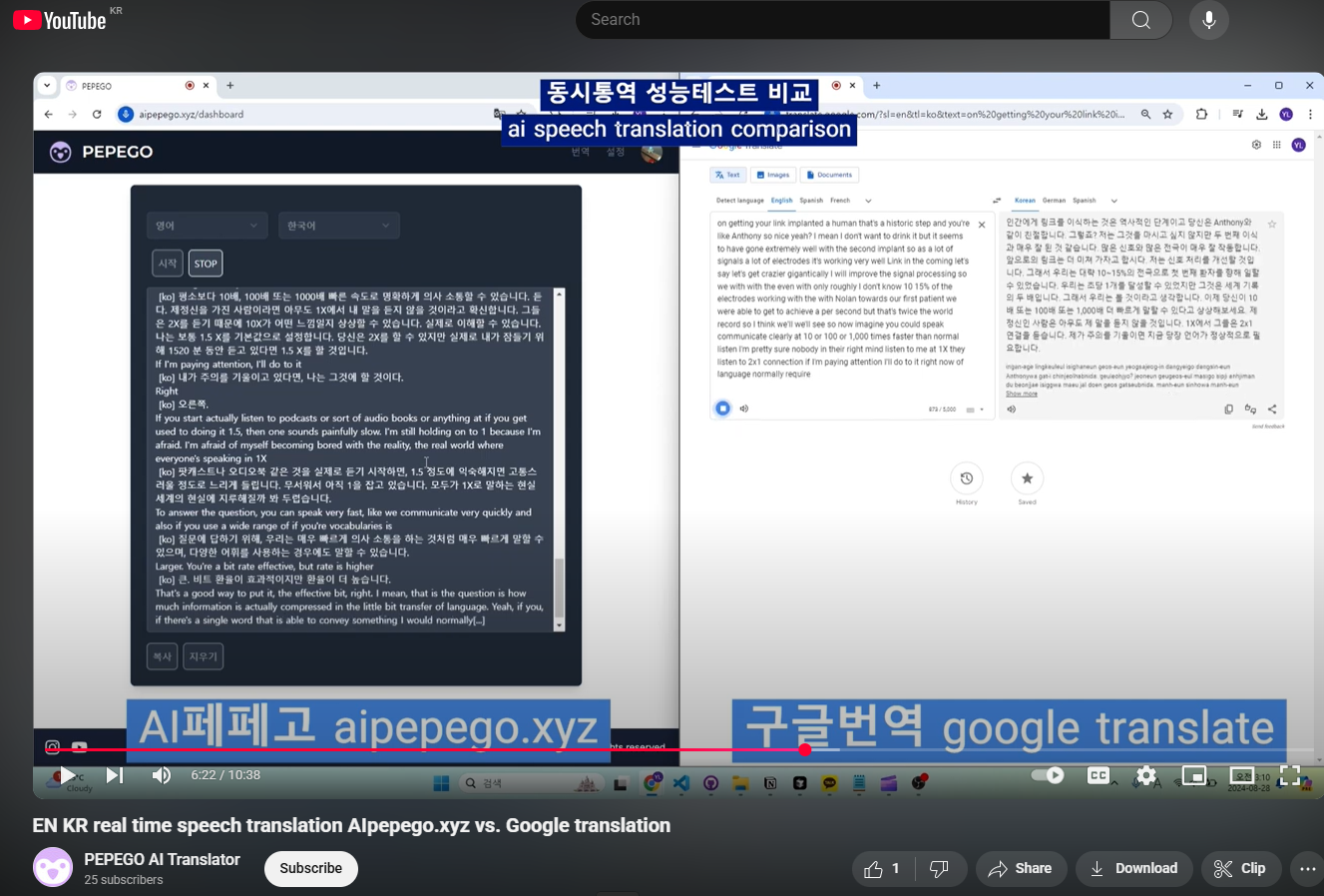This screenshot has height=896, width=1324.
Task: Expand the source language 영어 dropdown in PEPEGO
Action: click(207, 225)
